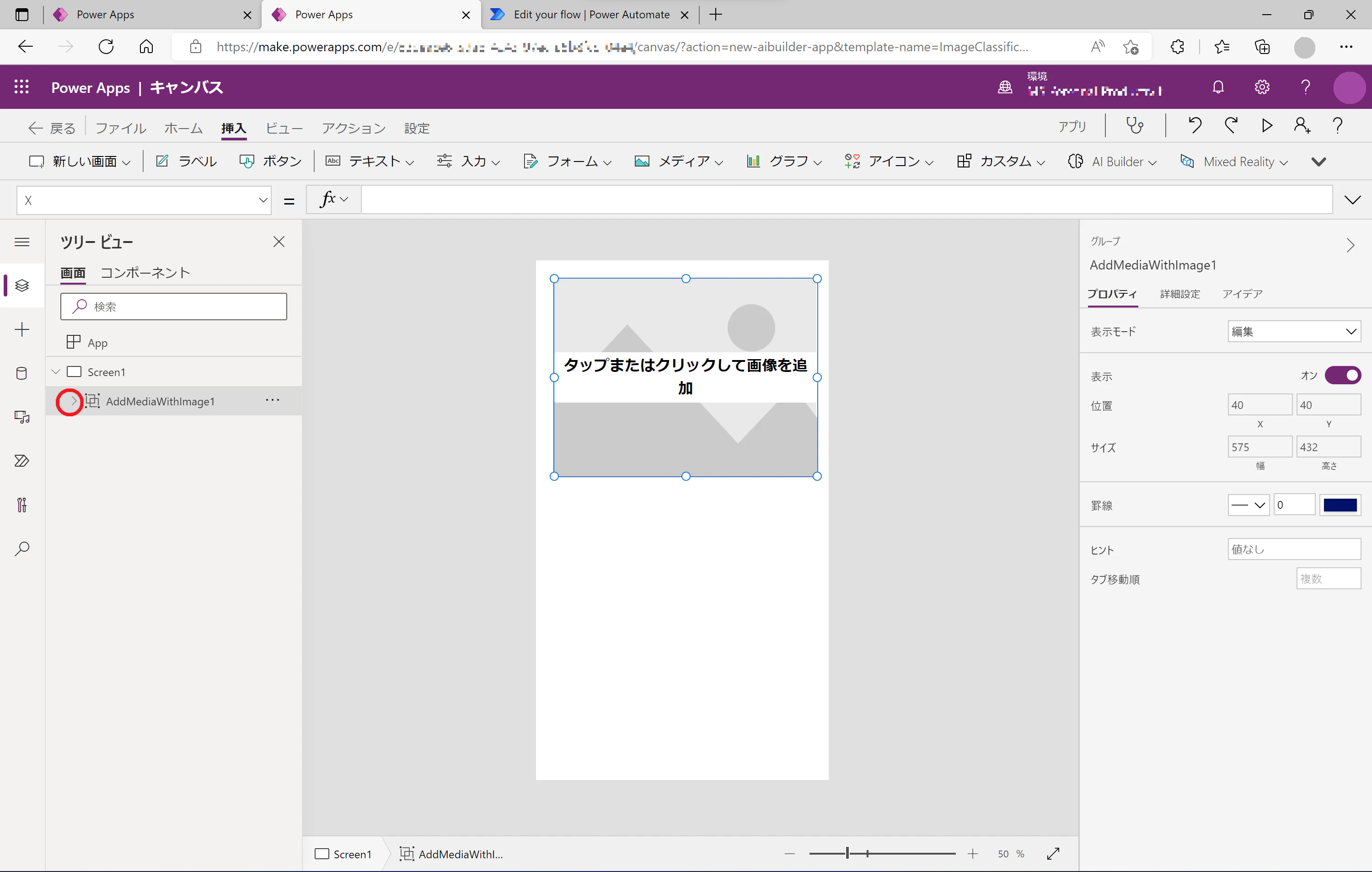
Task: Collapse the Screen1 tree node
Action: click(56, 371)
